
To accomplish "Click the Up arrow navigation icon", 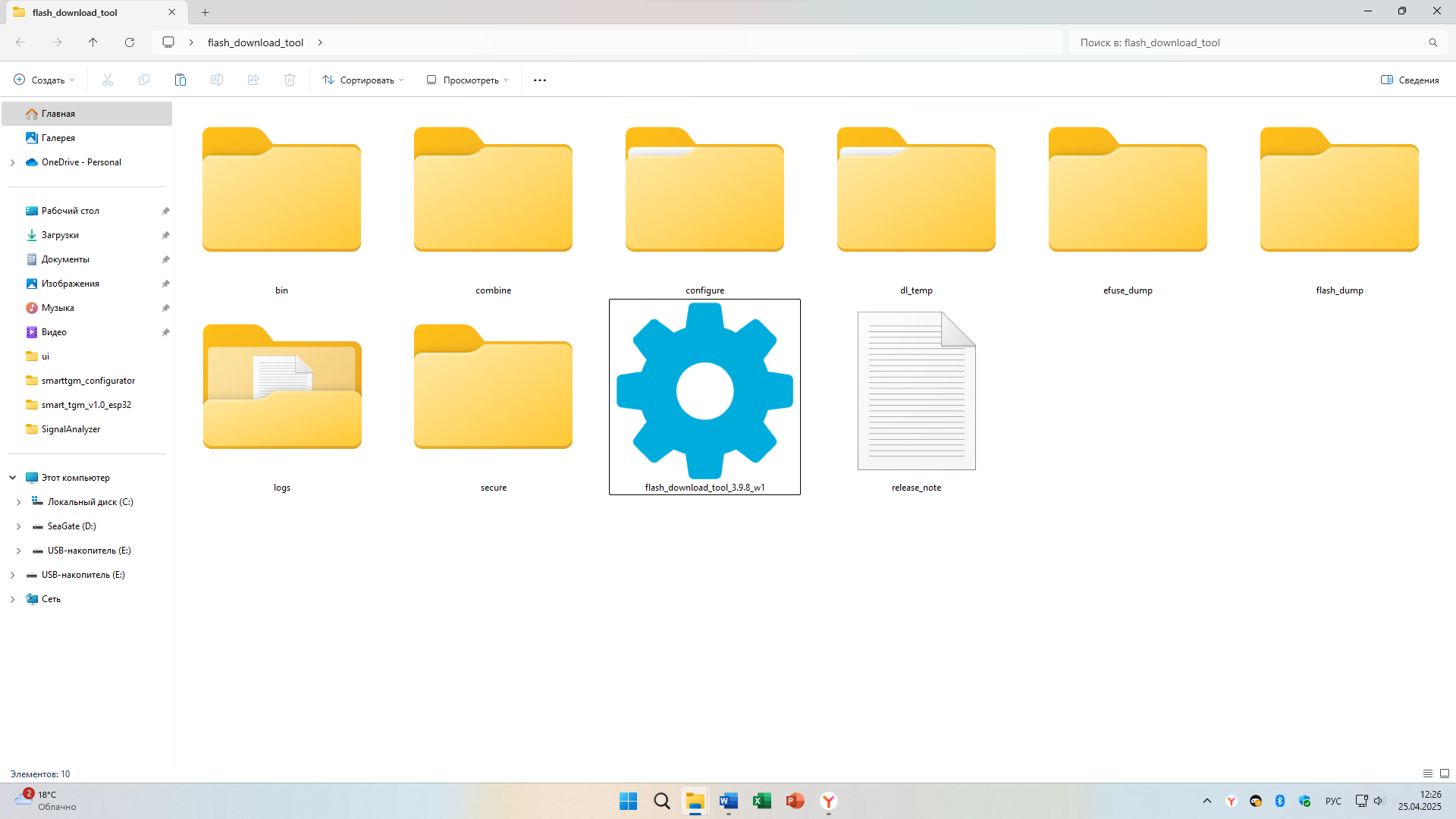I will tap(93, 42).
